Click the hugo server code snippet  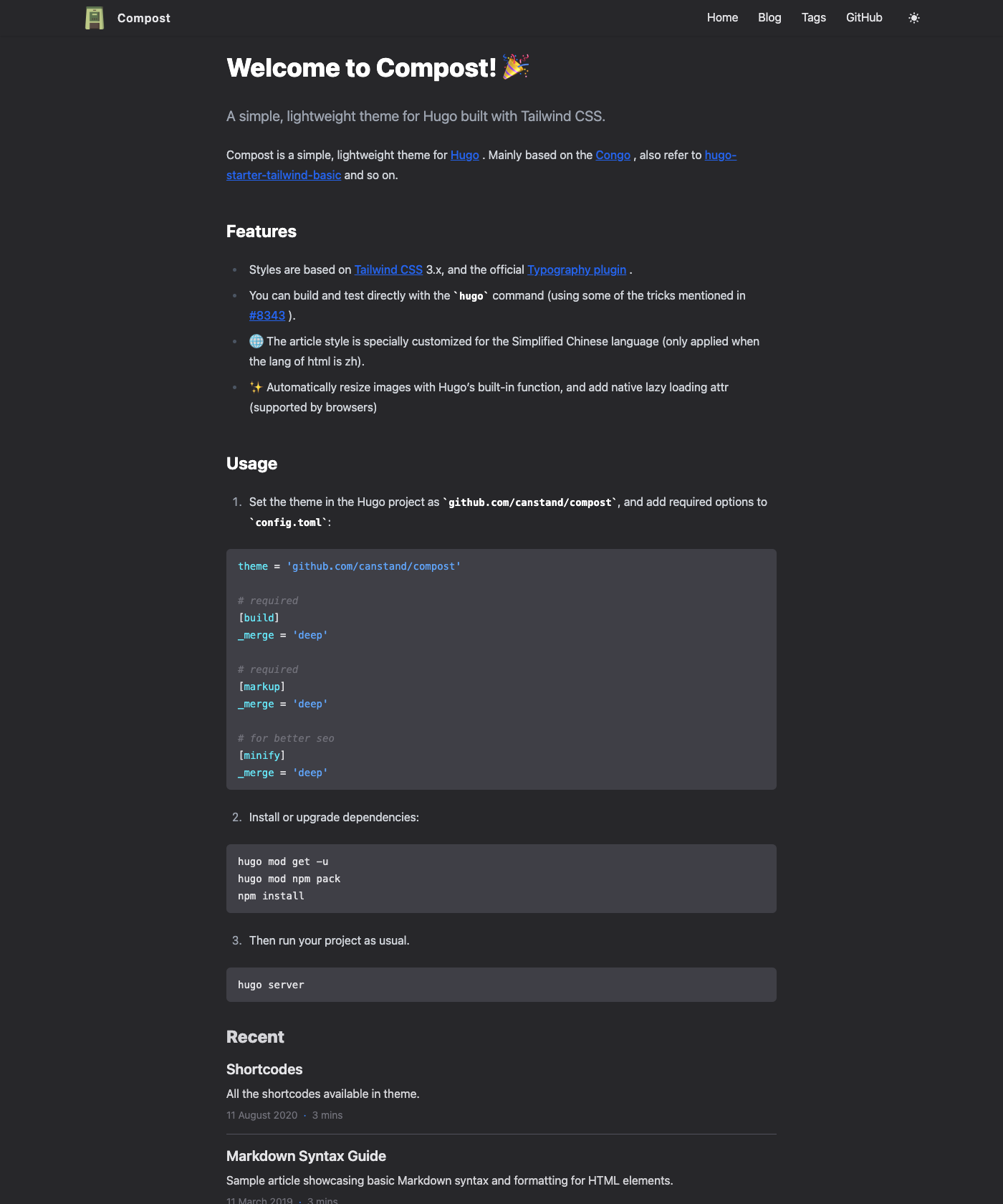coord(501,984)
